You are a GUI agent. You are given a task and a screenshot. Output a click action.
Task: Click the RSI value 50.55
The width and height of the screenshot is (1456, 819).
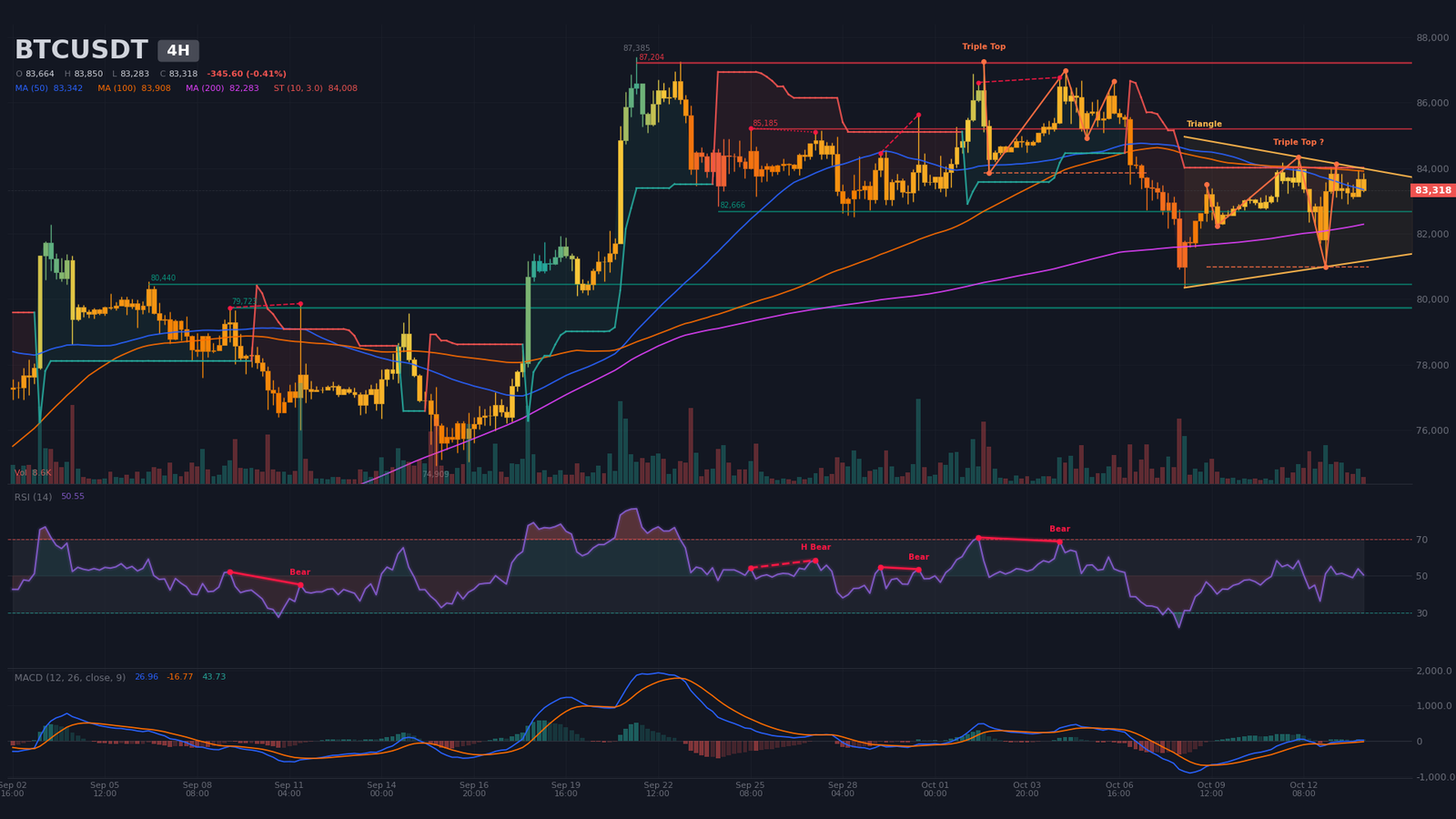point(73,497)
